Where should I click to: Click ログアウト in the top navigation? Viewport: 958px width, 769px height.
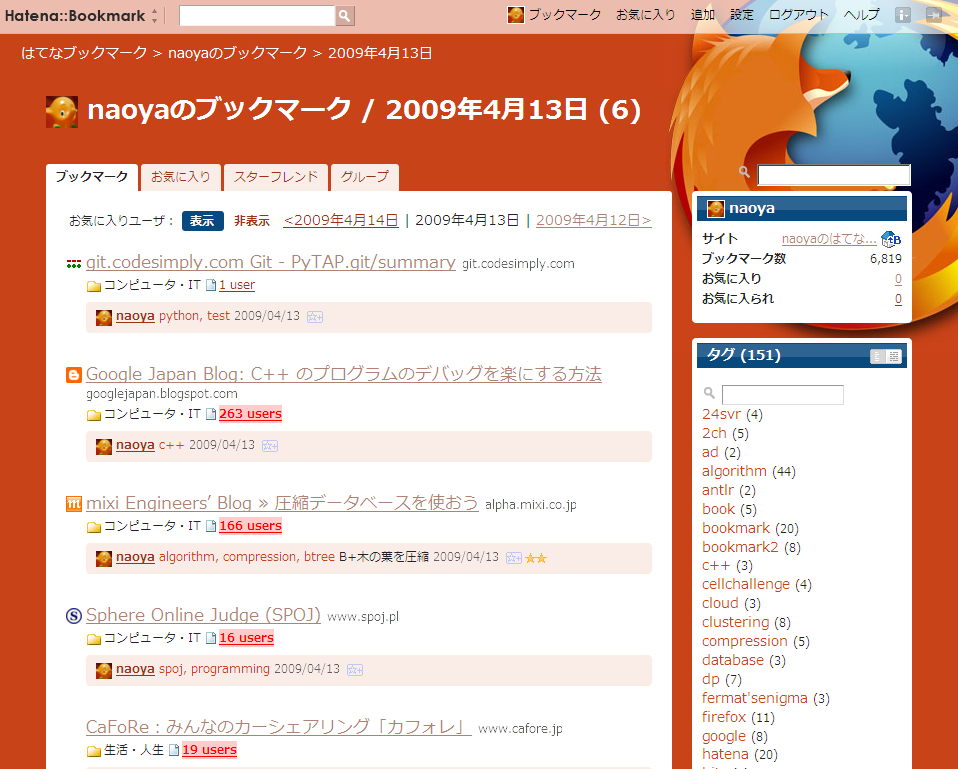799,15
